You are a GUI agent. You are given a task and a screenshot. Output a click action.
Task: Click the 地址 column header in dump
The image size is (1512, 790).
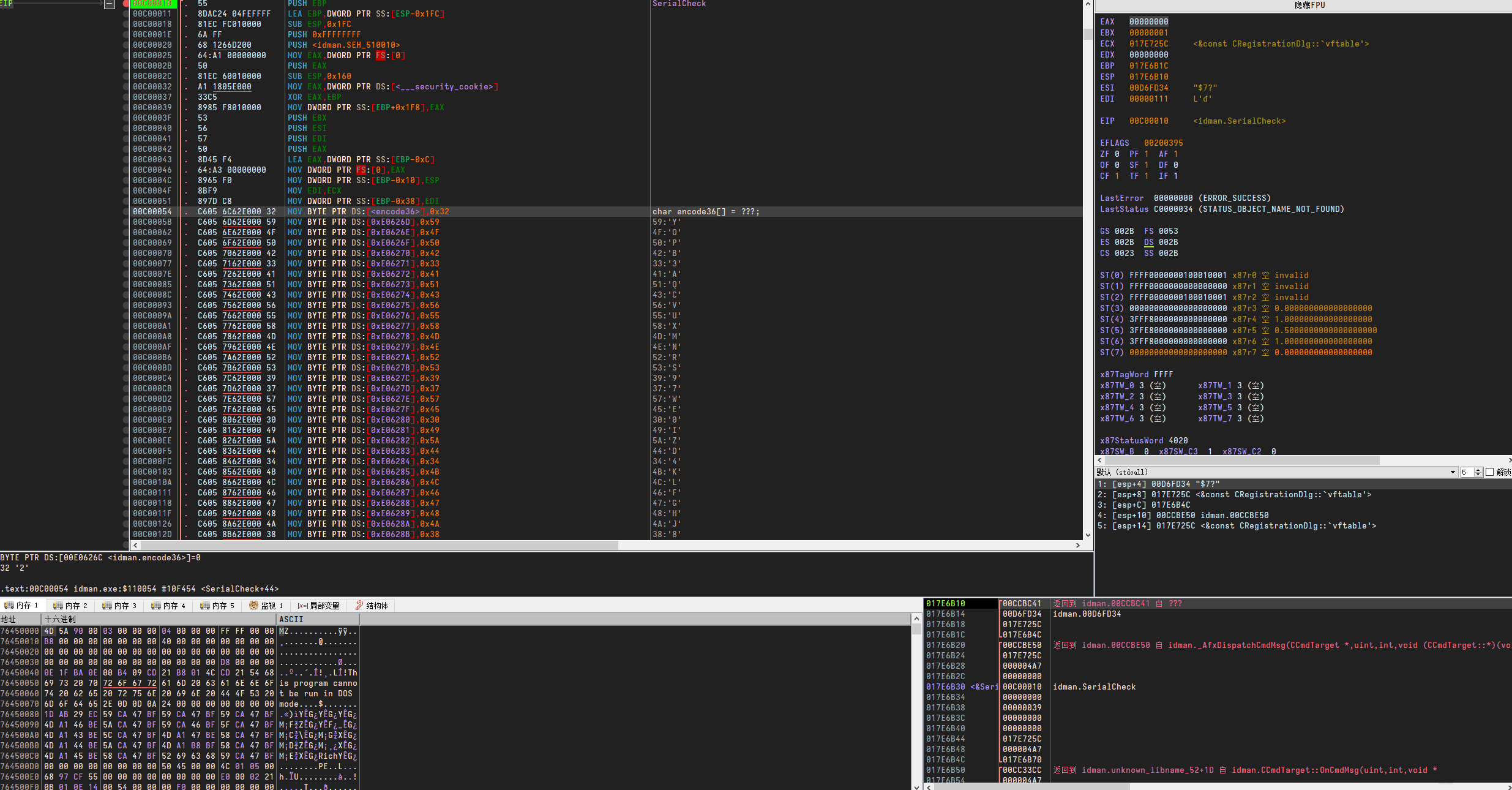21,619
